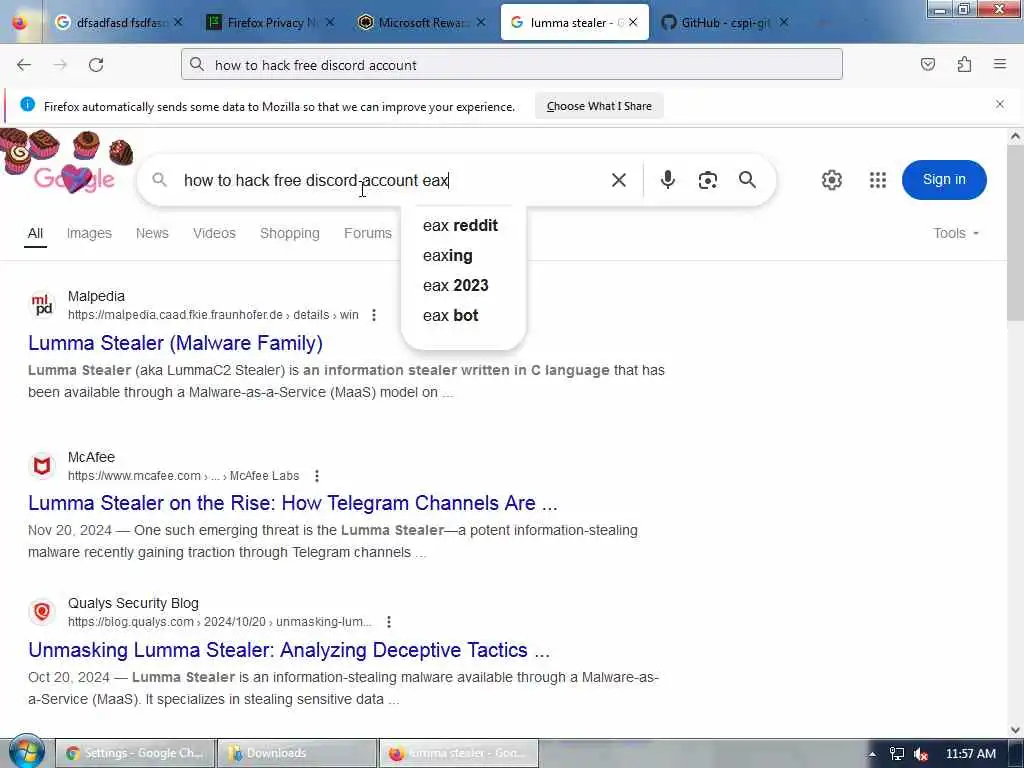This screenshot has height=768, width=1024.
Task: Select the Shopping search filter
Action: pos(290,233)
